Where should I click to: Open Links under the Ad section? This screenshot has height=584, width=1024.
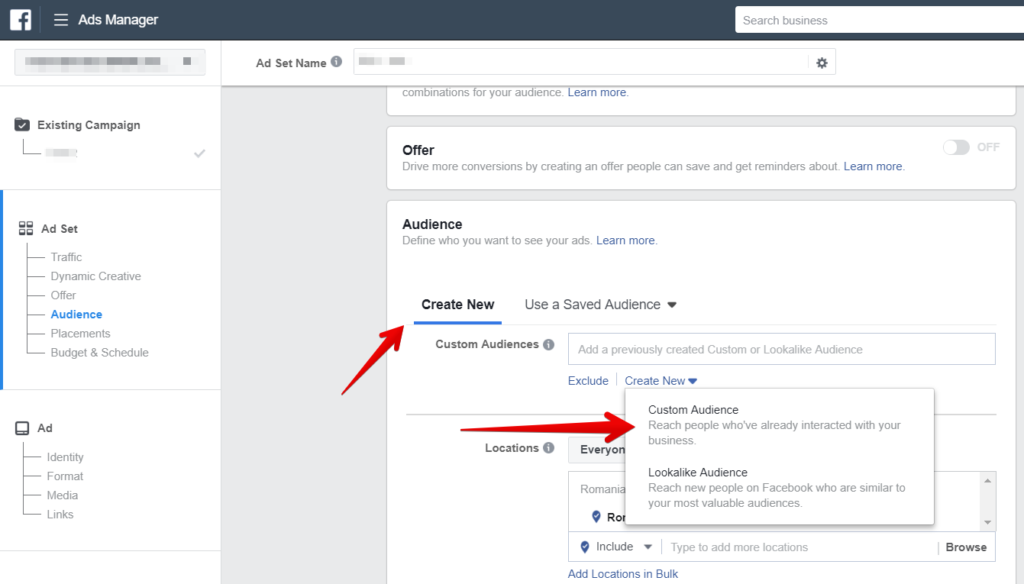tap(60, 514)
